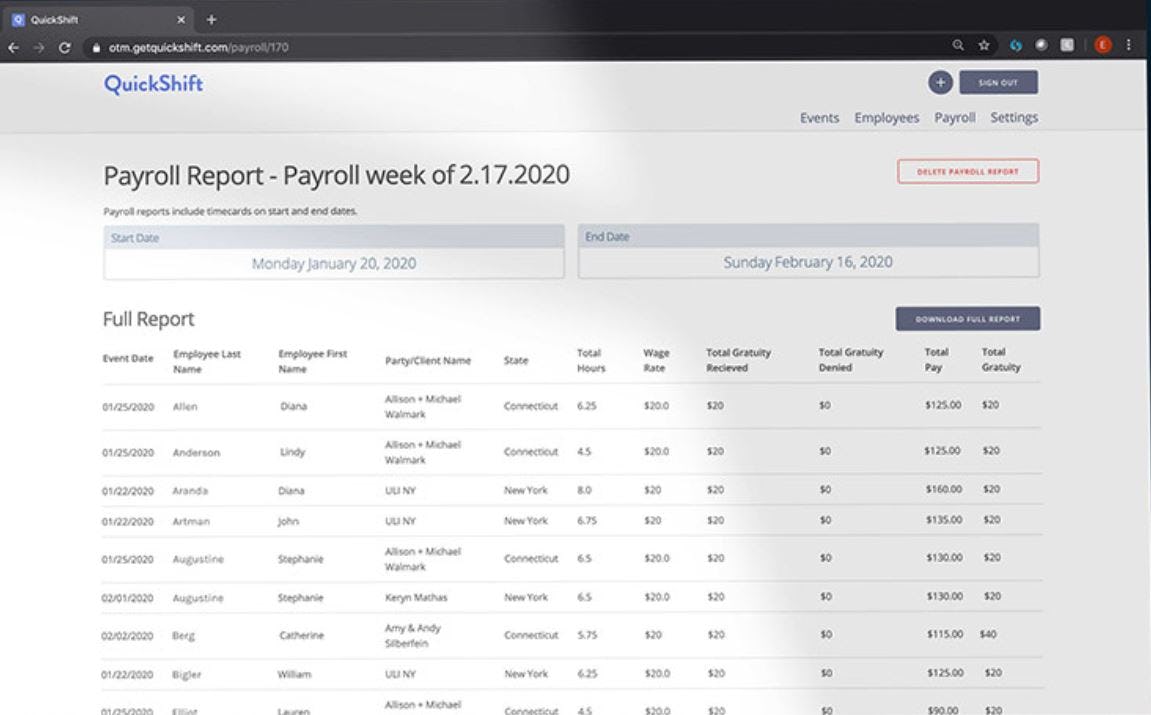Screen dimensions: 1151x715
Task: Click Download Full Report
Action: pyautogui.click(x=967, y=317)
